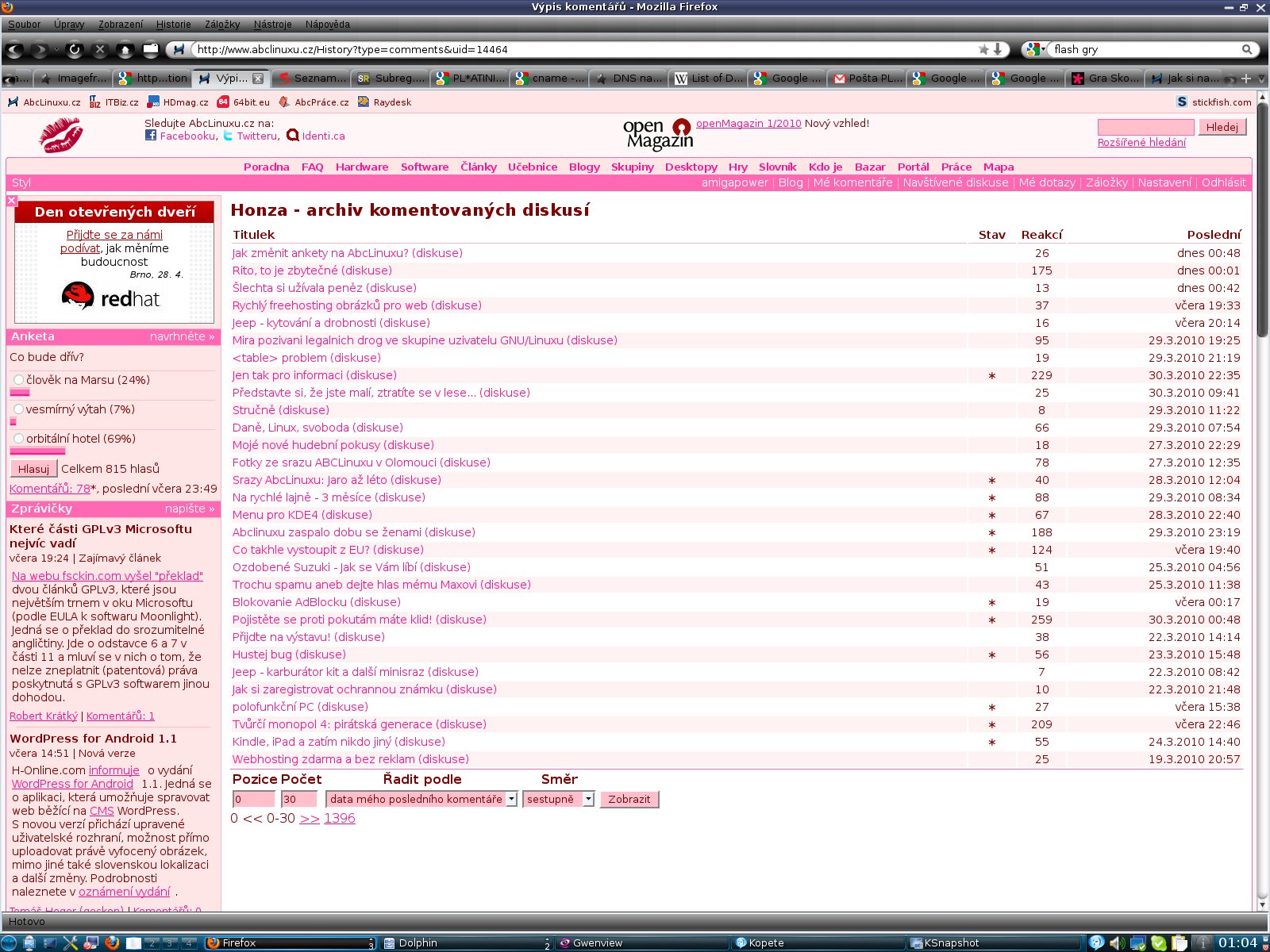Select radio button 'orbitální hotel'
The width and height of the screenshot is (1270, 952).
[x=18, y=439]
